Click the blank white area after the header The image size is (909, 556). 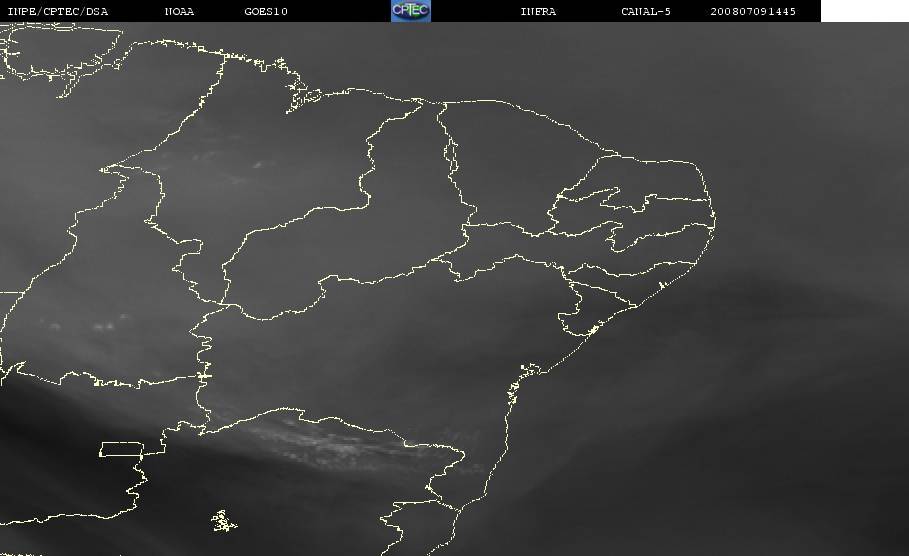click(x=864, y=11)
